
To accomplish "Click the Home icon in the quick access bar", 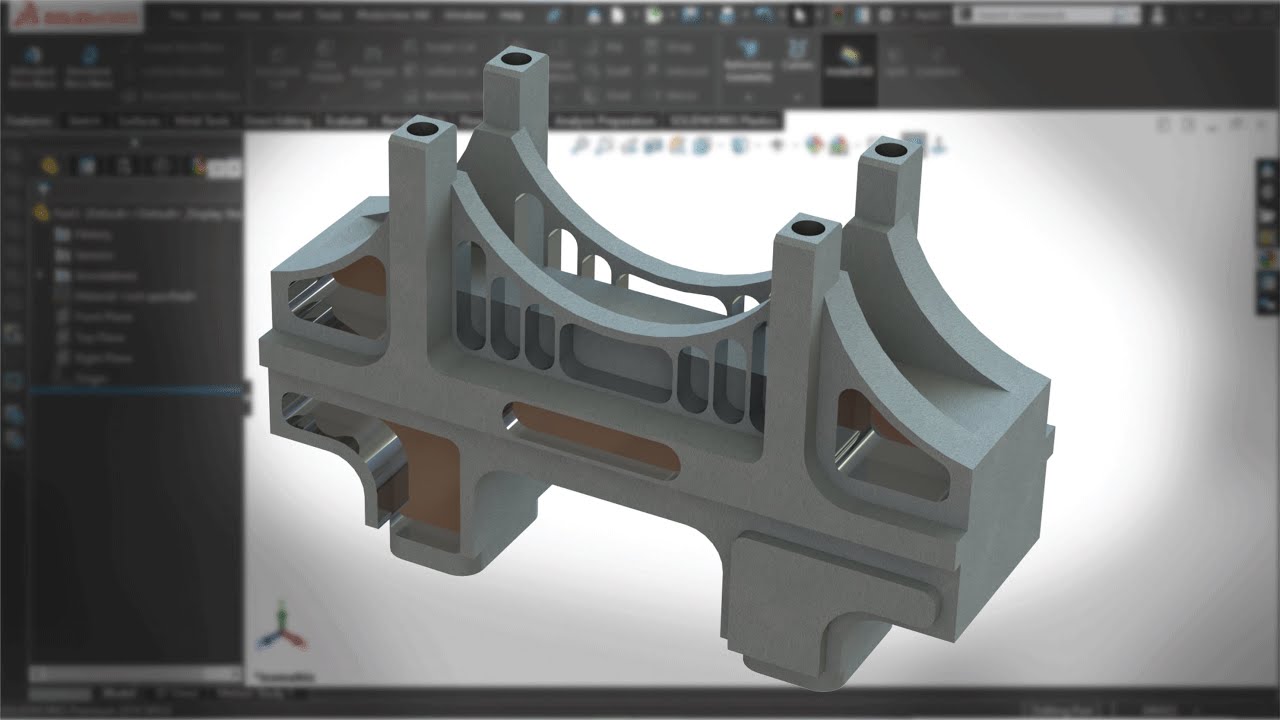I will (x=594, y=17).
